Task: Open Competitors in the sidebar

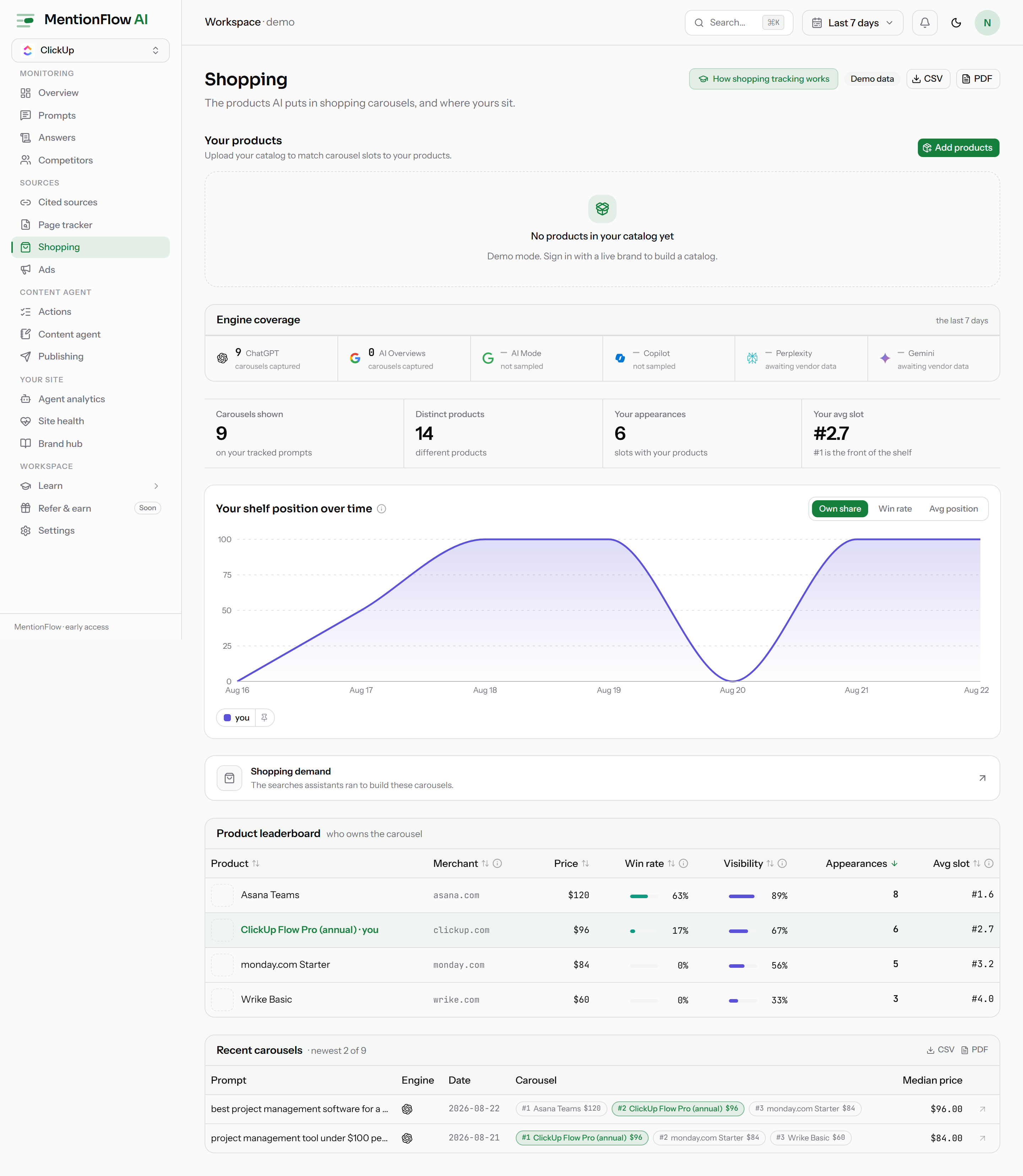Action: (90, 161)
